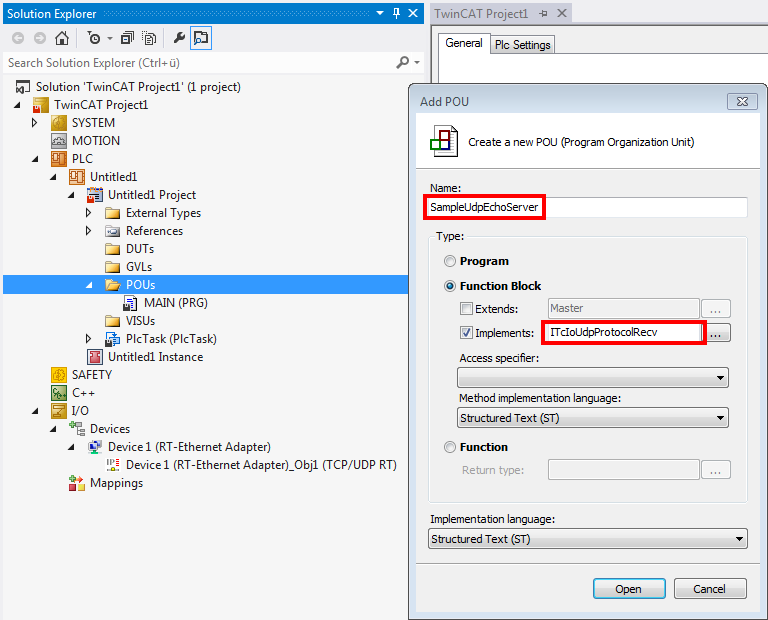Click the SAFETY node icon

pos(59,375)
